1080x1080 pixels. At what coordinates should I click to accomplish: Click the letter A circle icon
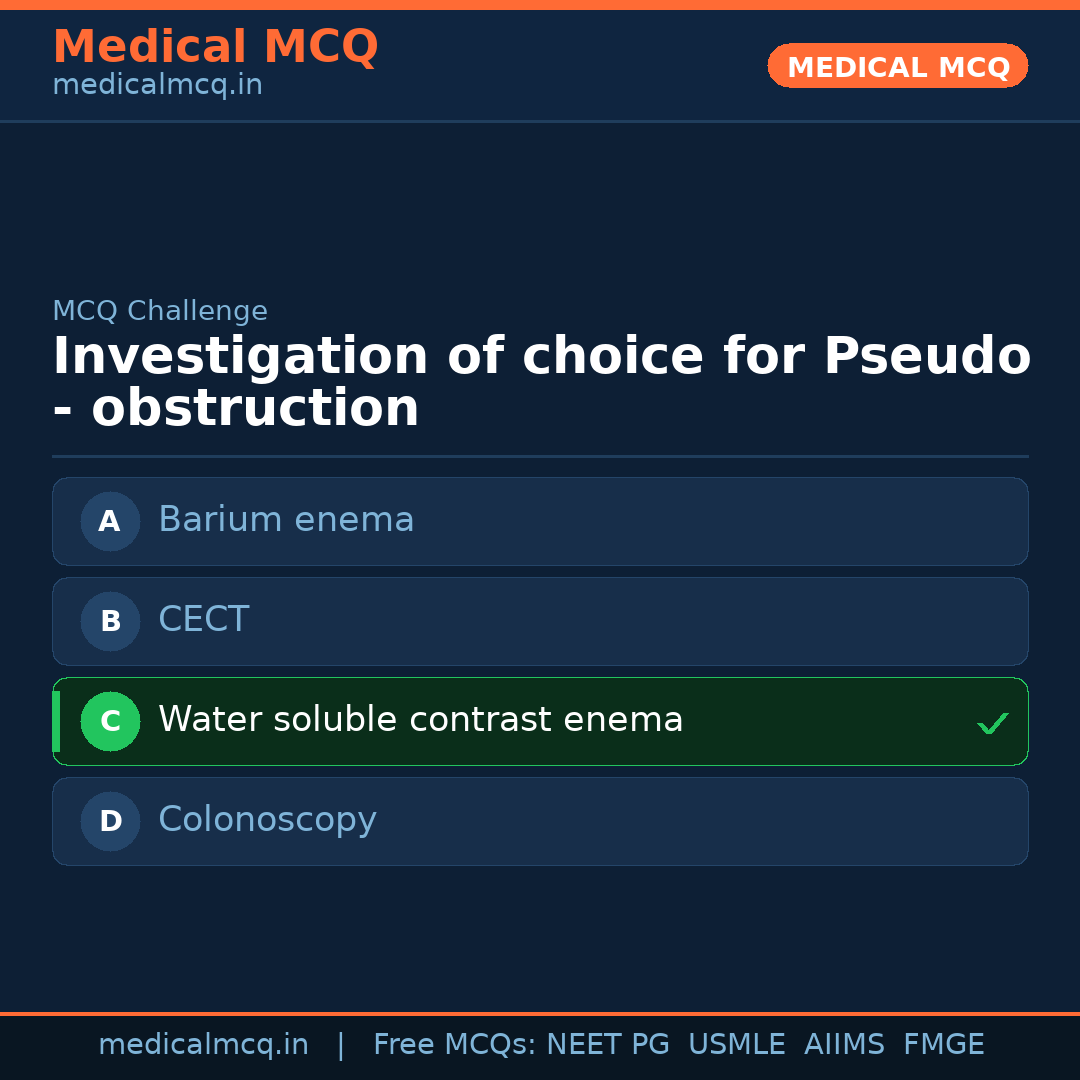(x=110, y=521)
